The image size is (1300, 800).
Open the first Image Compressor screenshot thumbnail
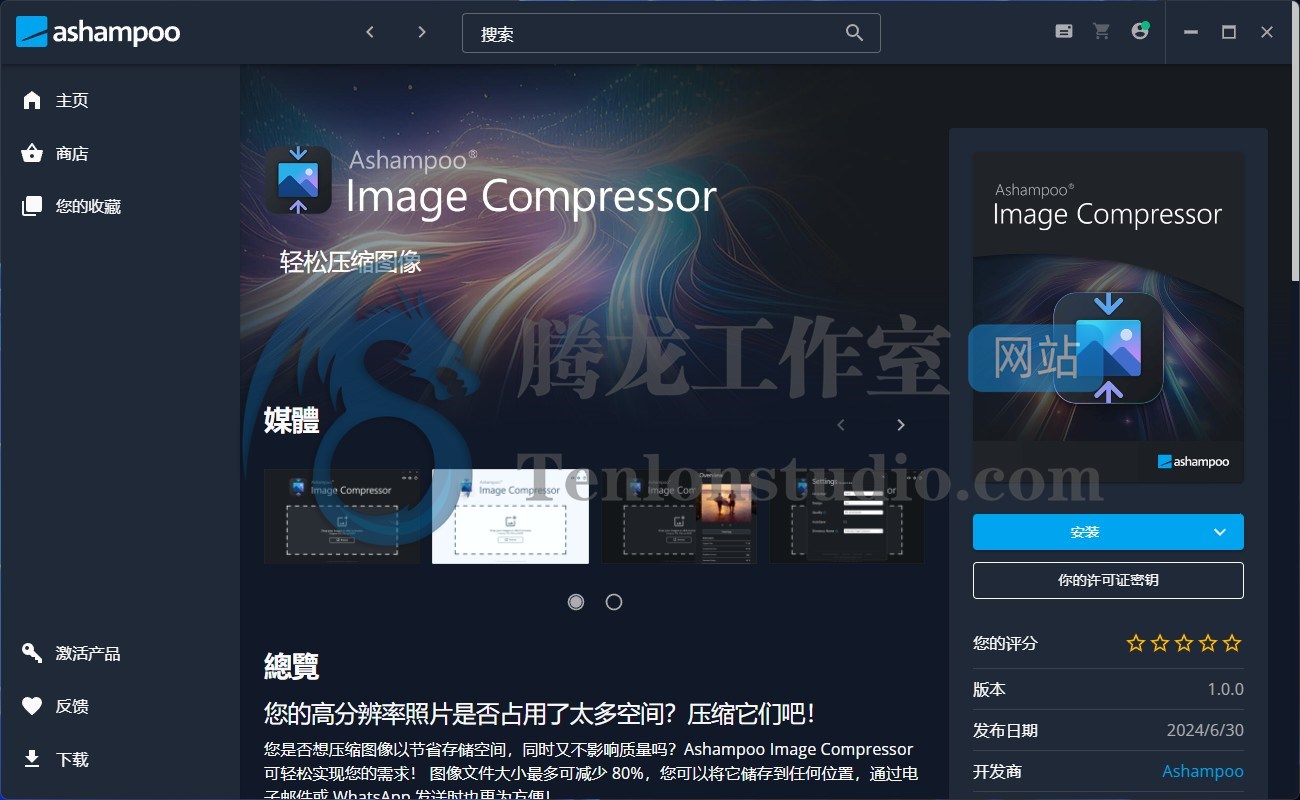pos(343,516)
